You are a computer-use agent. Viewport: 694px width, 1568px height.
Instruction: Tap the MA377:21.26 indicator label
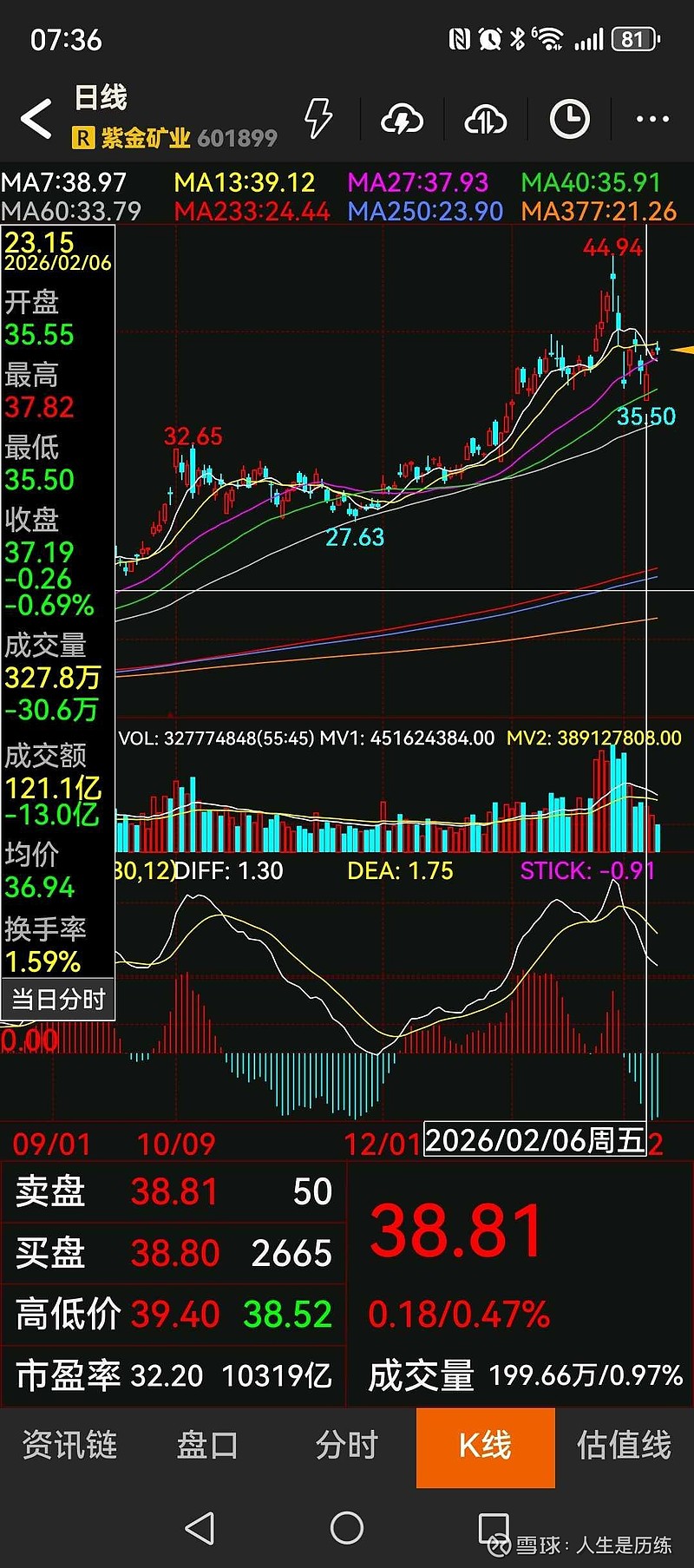(x=599, y=211)
